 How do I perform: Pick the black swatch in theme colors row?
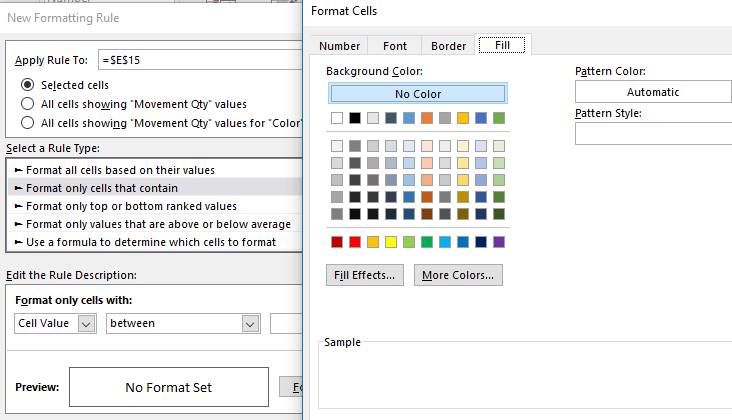355,119
